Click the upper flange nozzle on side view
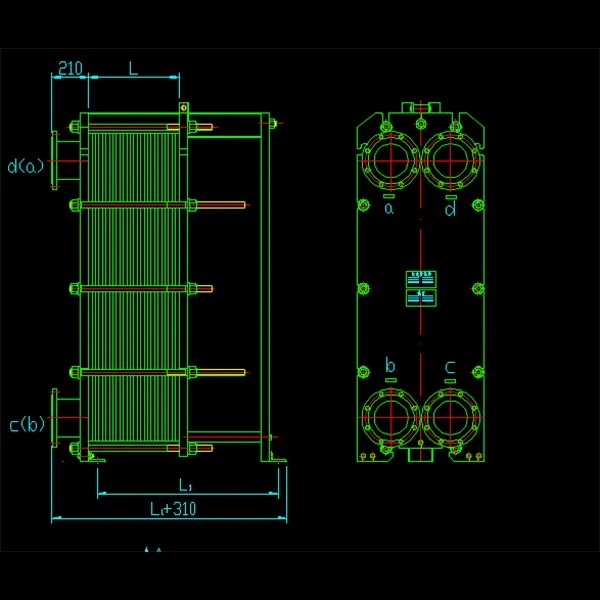 click(66, 159)
